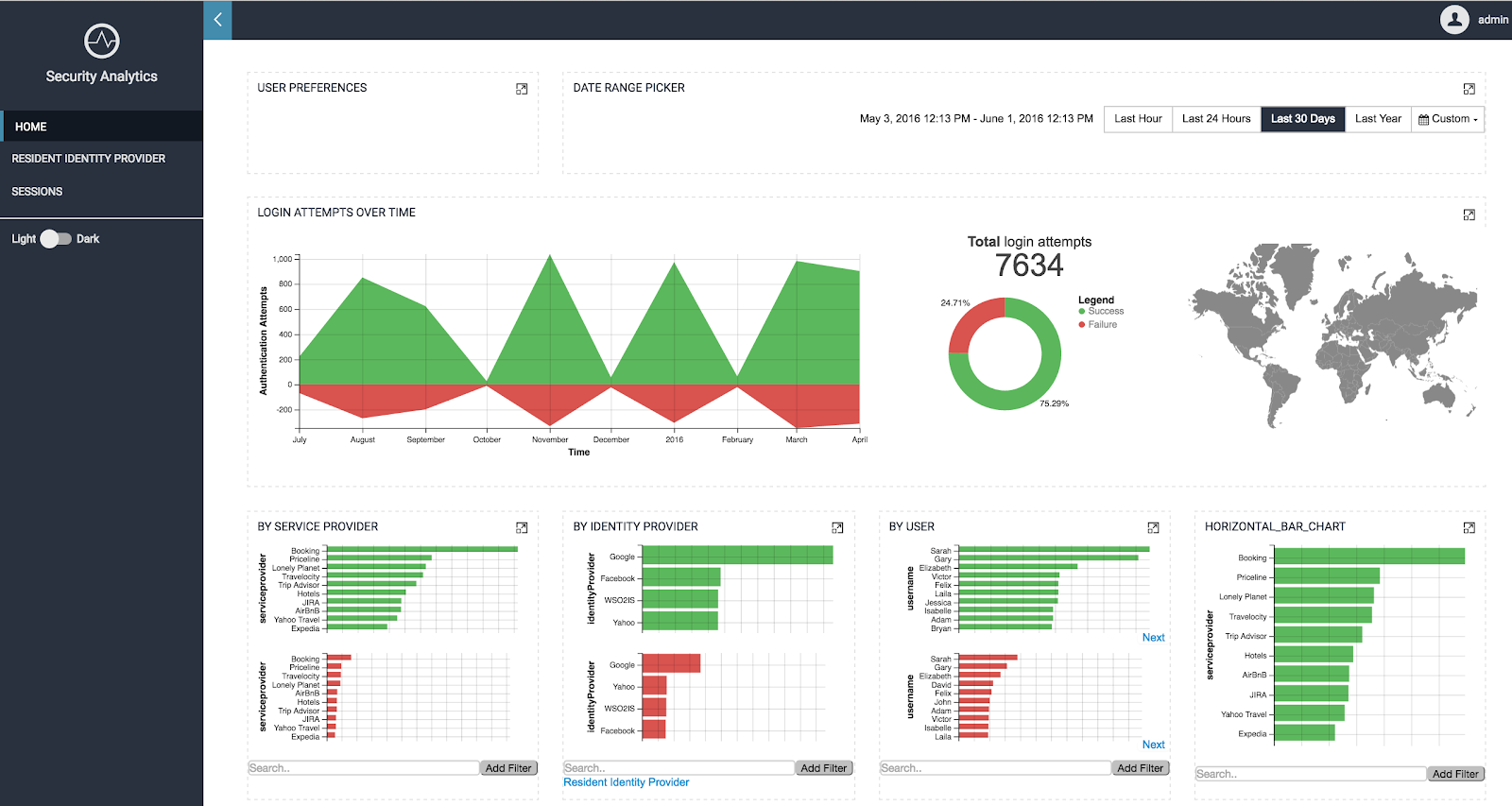Screen dimensions: 1512x806
Task: Click the Security Analytics pulse logo
Action: pos(102,41)
